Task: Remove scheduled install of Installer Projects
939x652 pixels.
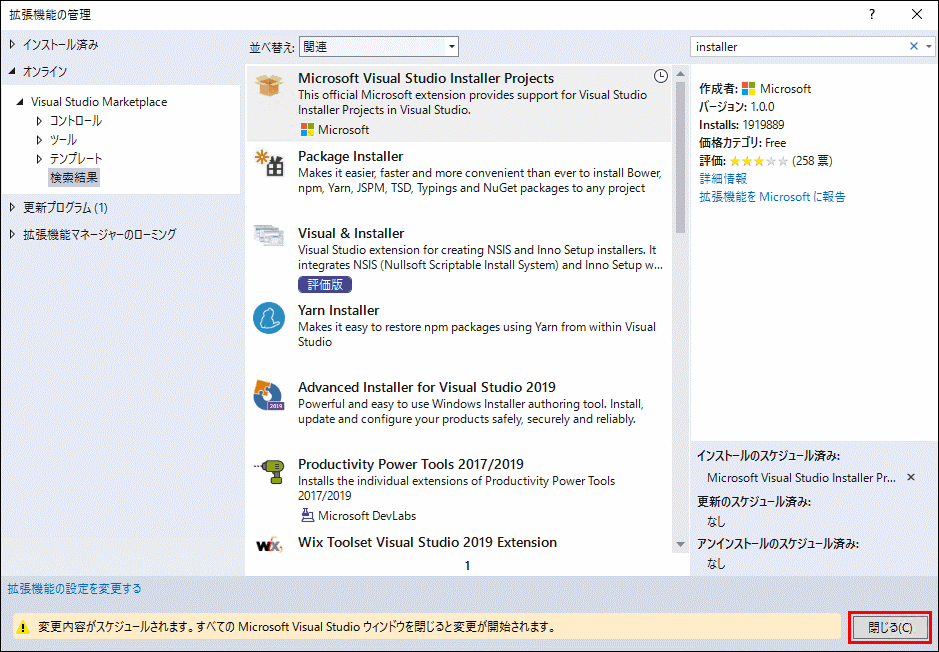Action: pos(911,477)
